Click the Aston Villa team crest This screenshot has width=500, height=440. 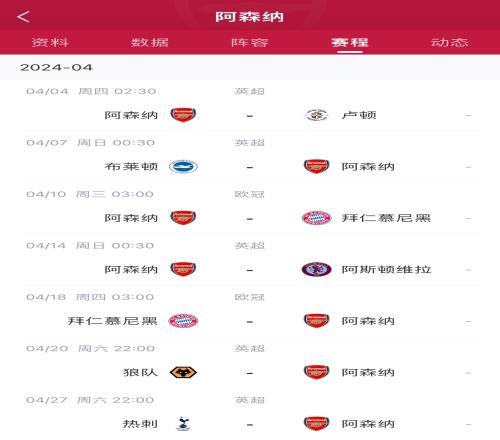tap(316, 269)
